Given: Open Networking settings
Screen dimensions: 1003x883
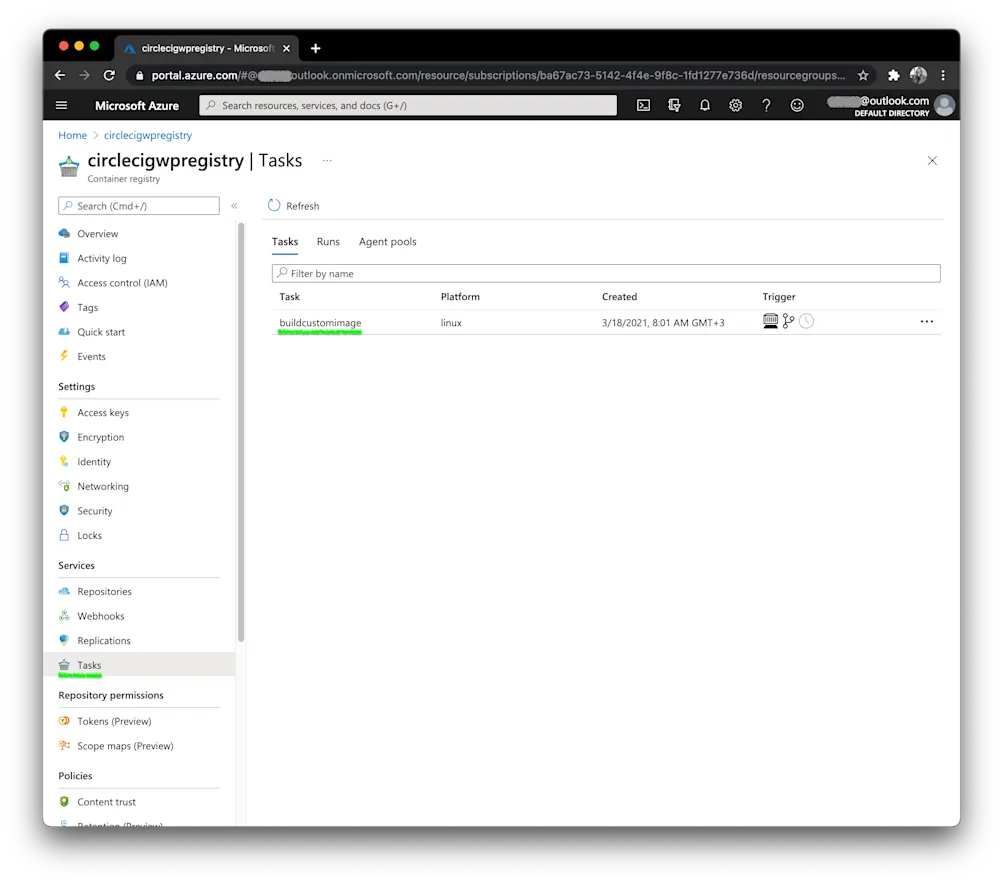Looking at the screenshot, I should 103,486.
